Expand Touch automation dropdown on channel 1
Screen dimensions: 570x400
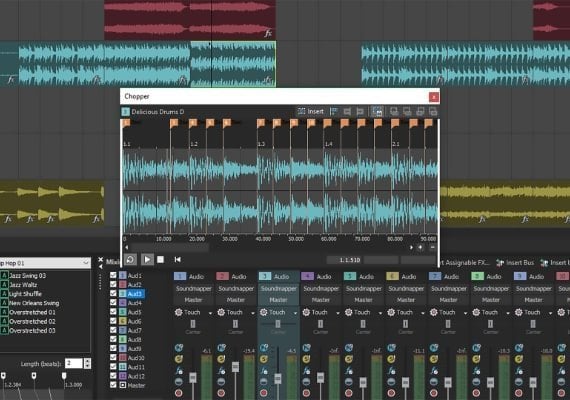(210, 313)
